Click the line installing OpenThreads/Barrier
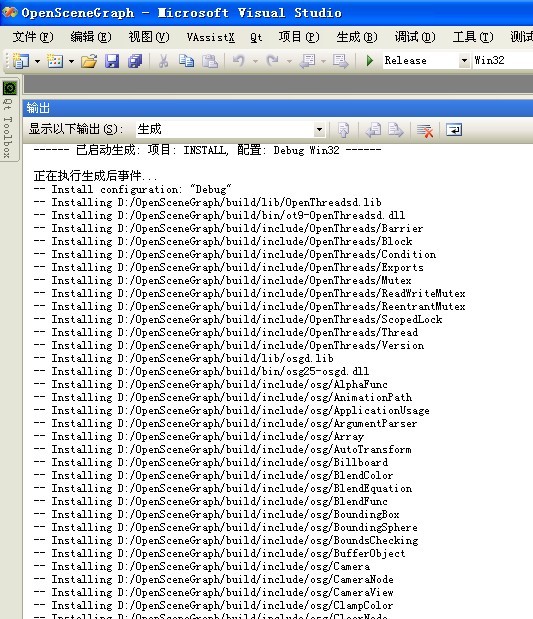The image size is (533, 619). pyautogui.click(x=228, y=229)
